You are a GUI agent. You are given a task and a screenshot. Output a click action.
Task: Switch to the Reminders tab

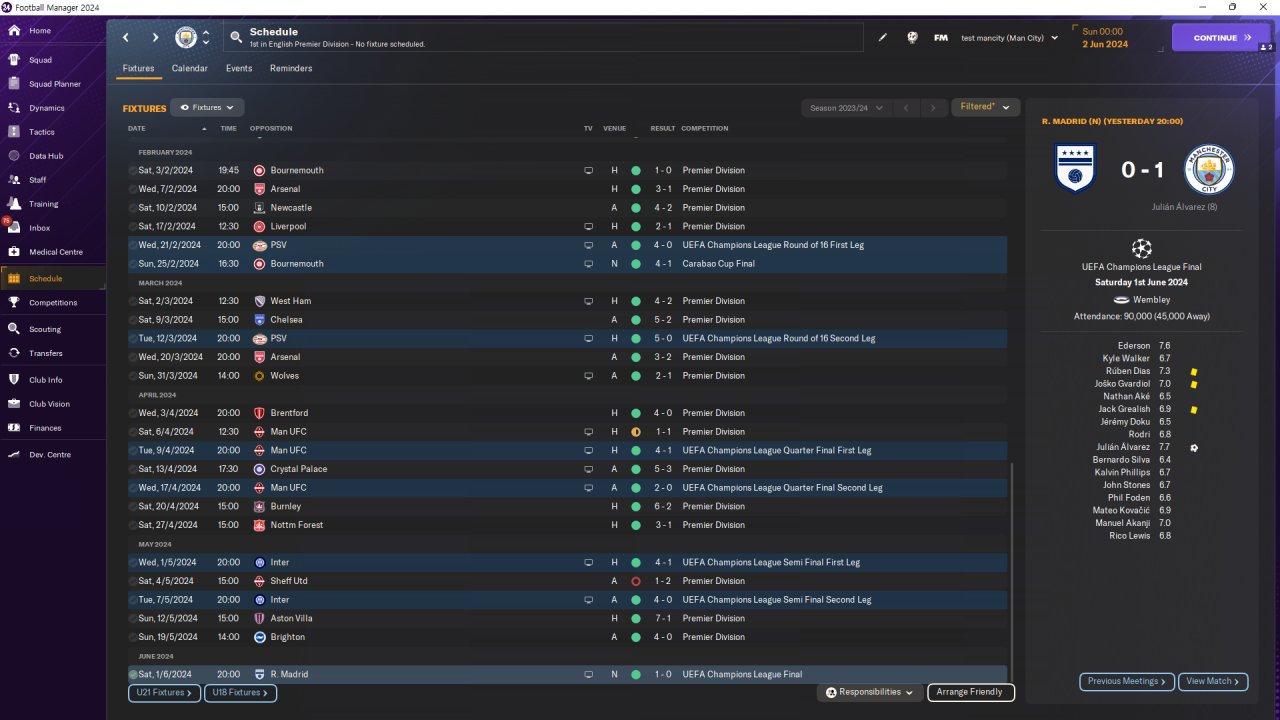(291, 69)
